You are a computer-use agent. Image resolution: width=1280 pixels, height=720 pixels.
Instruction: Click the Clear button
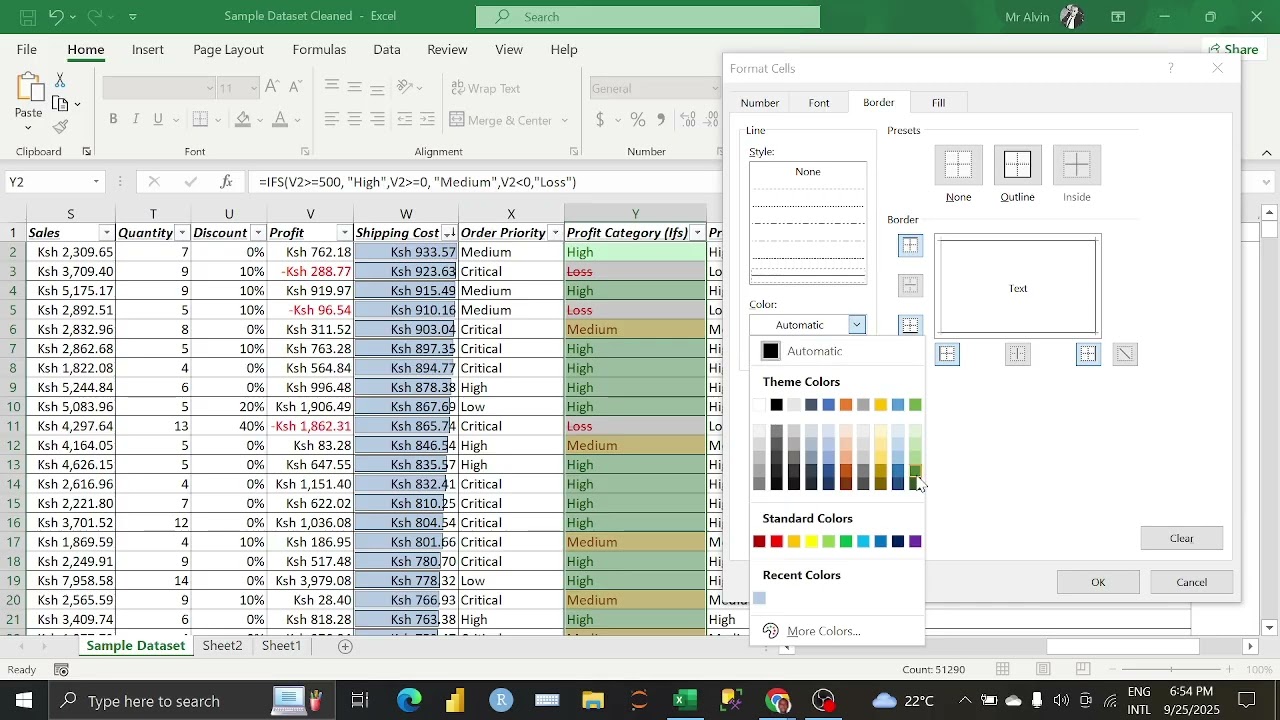coord(1181,538)
